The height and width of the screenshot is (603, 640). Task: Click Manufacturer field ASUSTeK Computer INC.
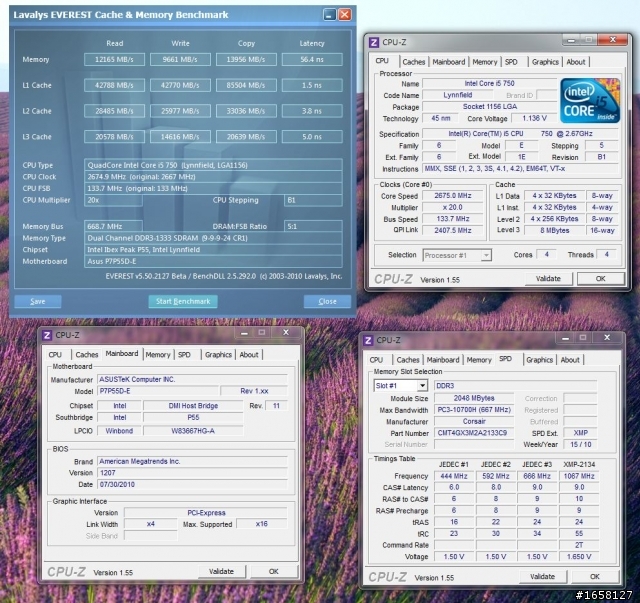click(192, 379)
